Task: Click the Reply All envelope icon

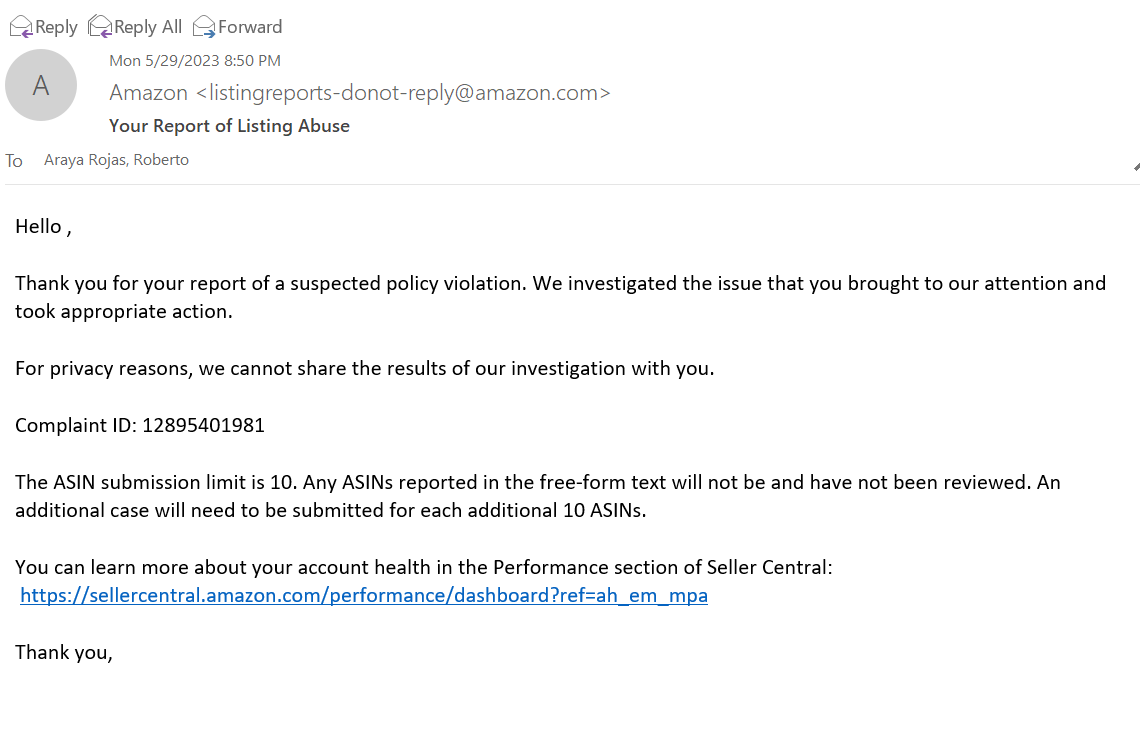Action: (100, 27)
